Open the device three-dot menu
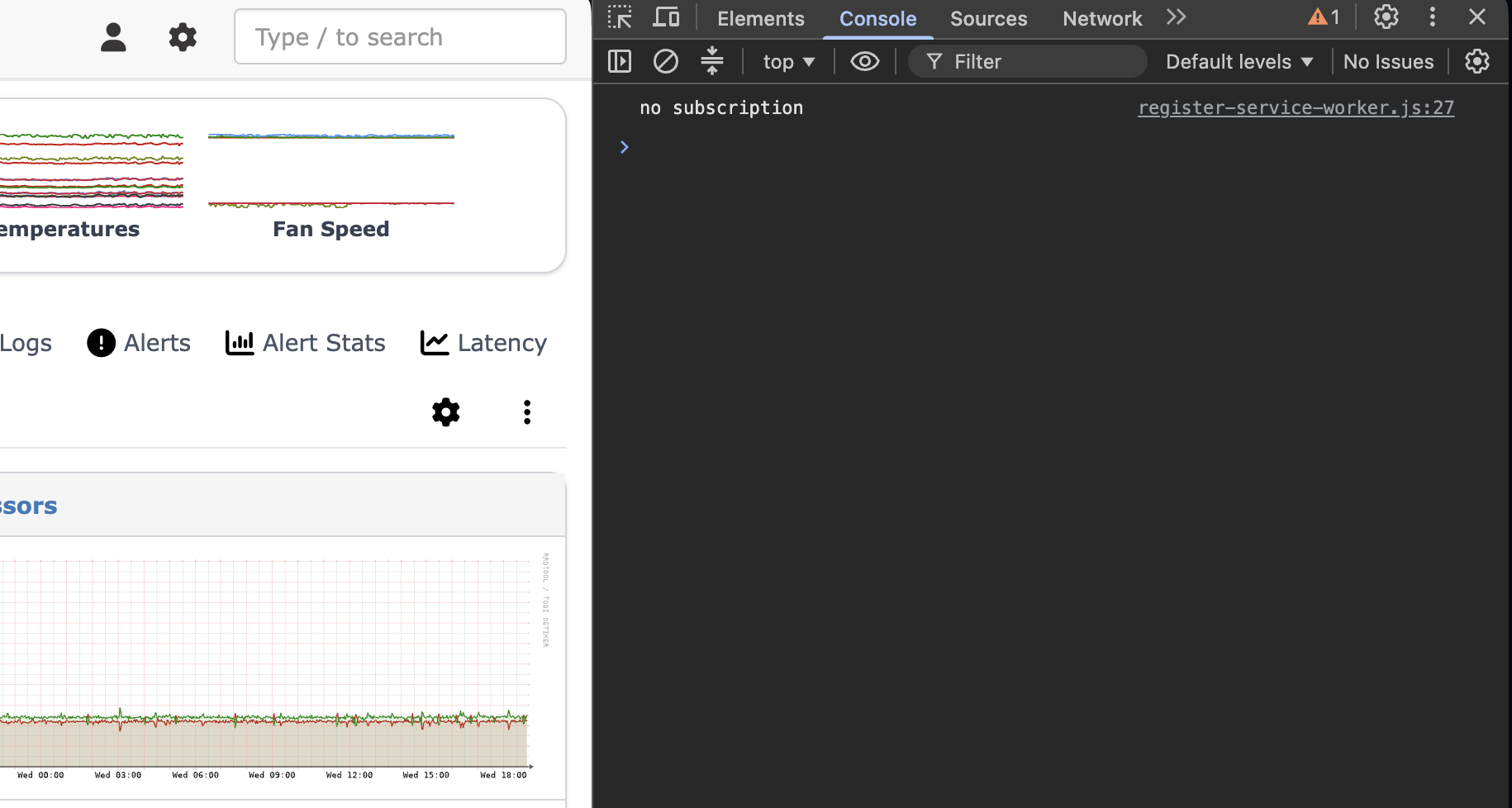Viewport: 1512px width, 808px height. (527, 412)
